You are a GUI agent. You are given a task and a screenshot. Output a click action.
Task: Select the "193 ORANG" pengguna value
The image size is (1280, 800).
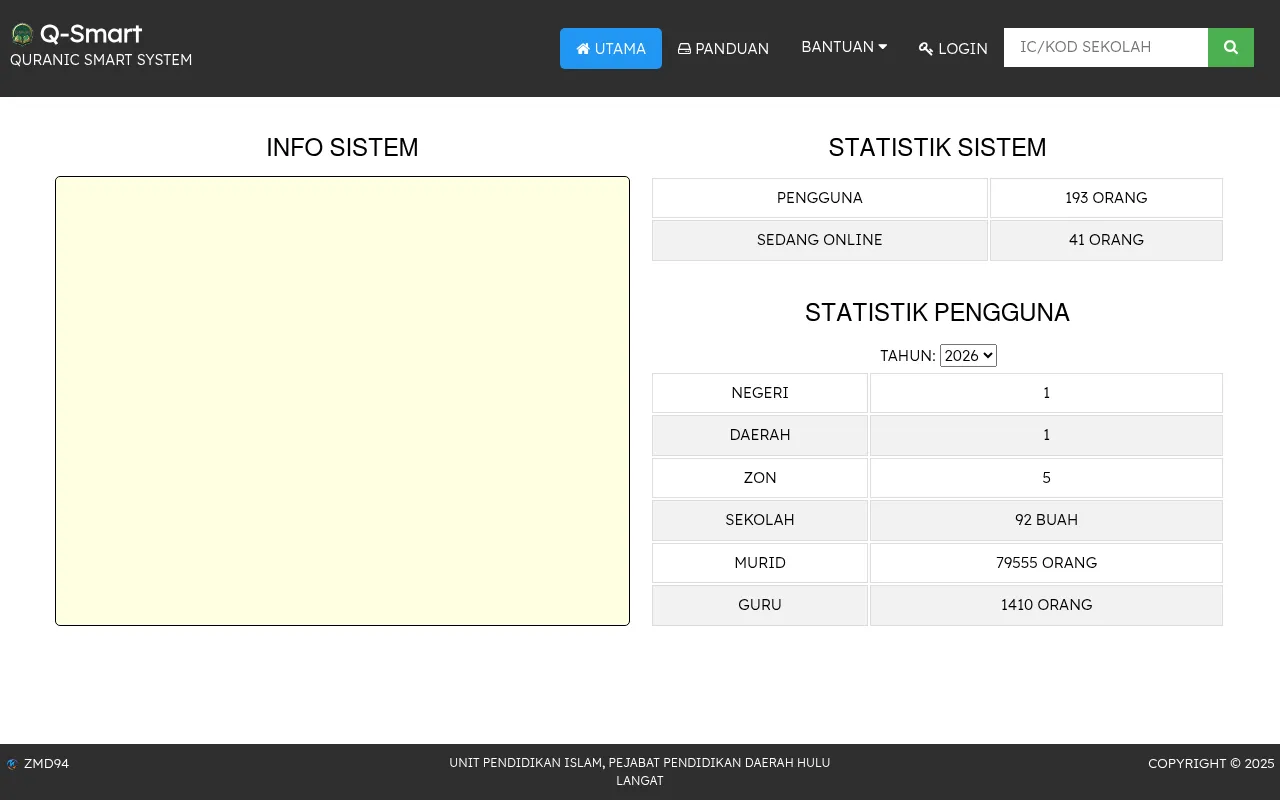coord(1106,198)
